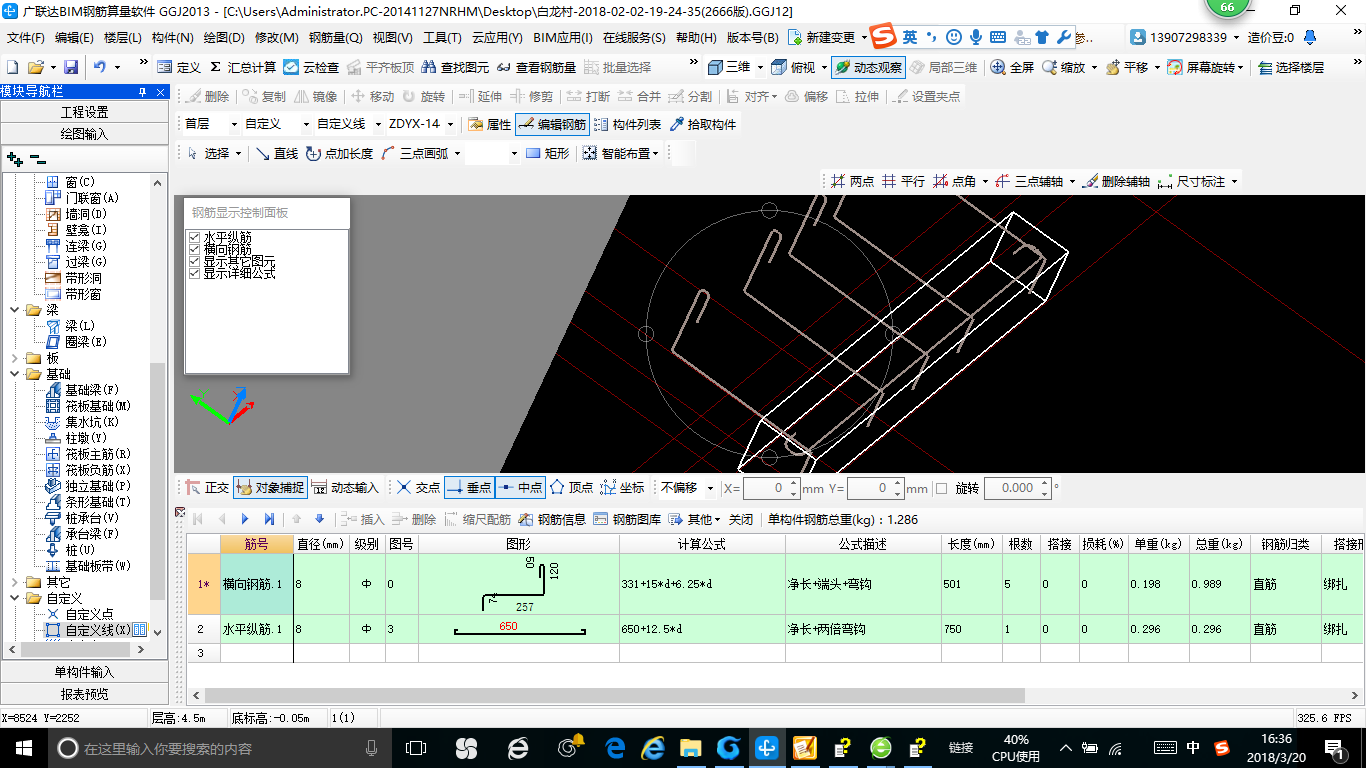The width and height of the screenshot is (1366, 768).
Task: Expand the 其它 tree node
Action: [13, 582]
